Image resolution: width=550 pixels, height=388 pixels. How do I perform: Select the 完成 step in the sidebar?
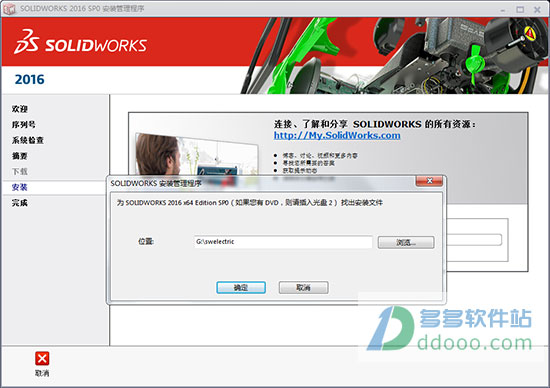coord(20,203)
